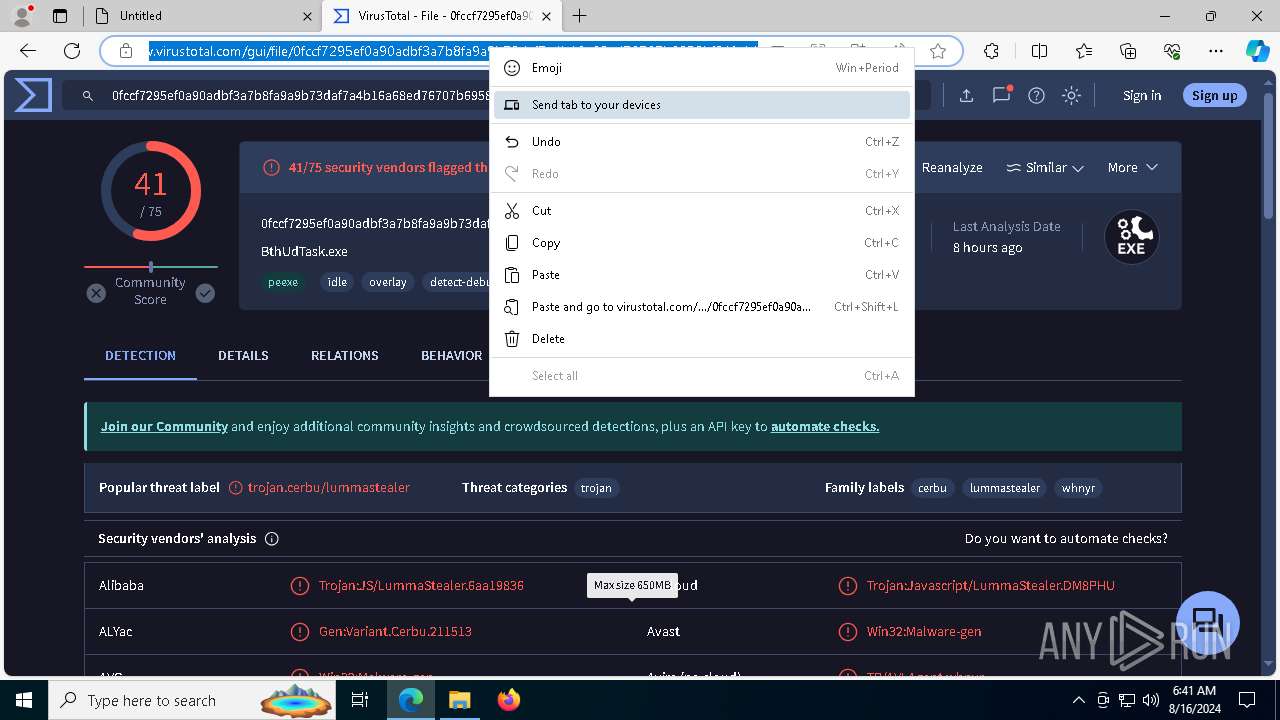Click the lummastealer family label
The height and width of the screenshot is (720, 1280).
1005,488
